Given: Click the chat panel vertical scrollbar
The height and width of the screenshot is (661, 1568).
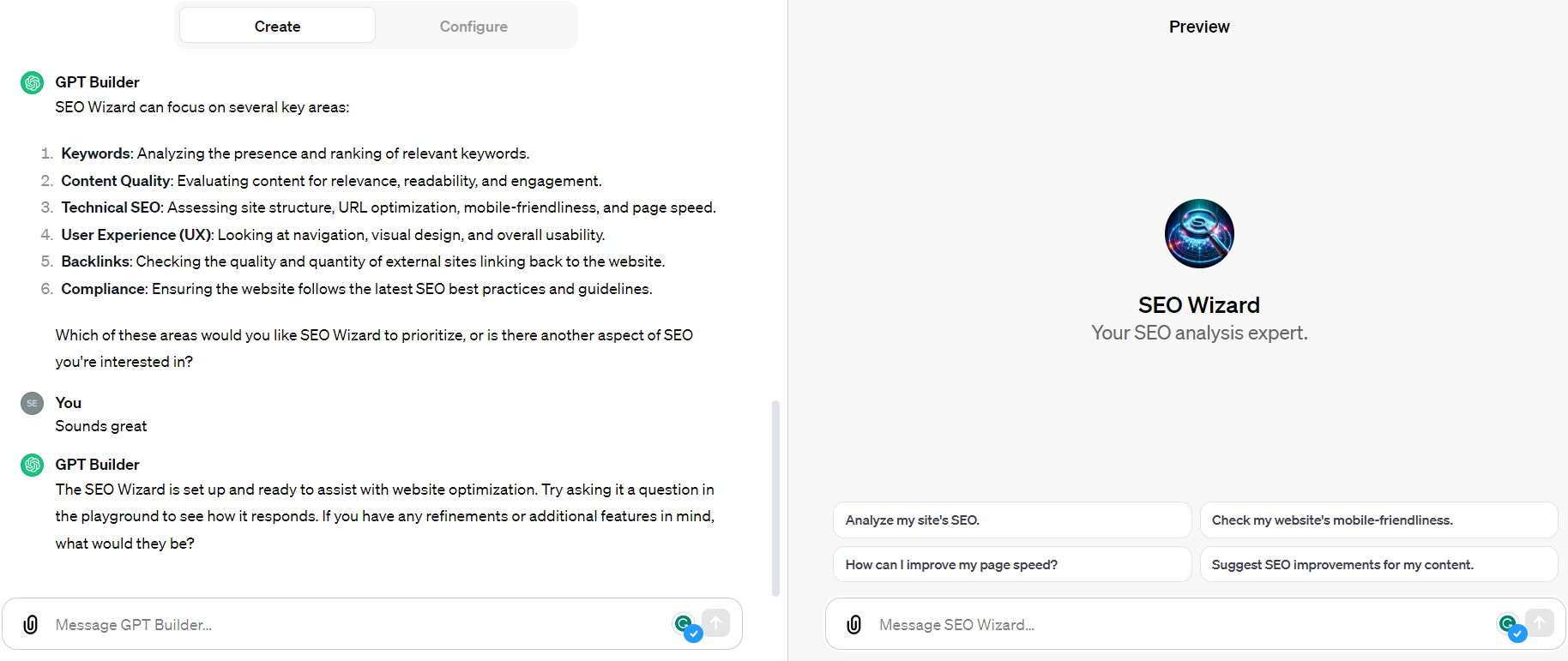Looking at the screenshot, I should click(775, 497).
